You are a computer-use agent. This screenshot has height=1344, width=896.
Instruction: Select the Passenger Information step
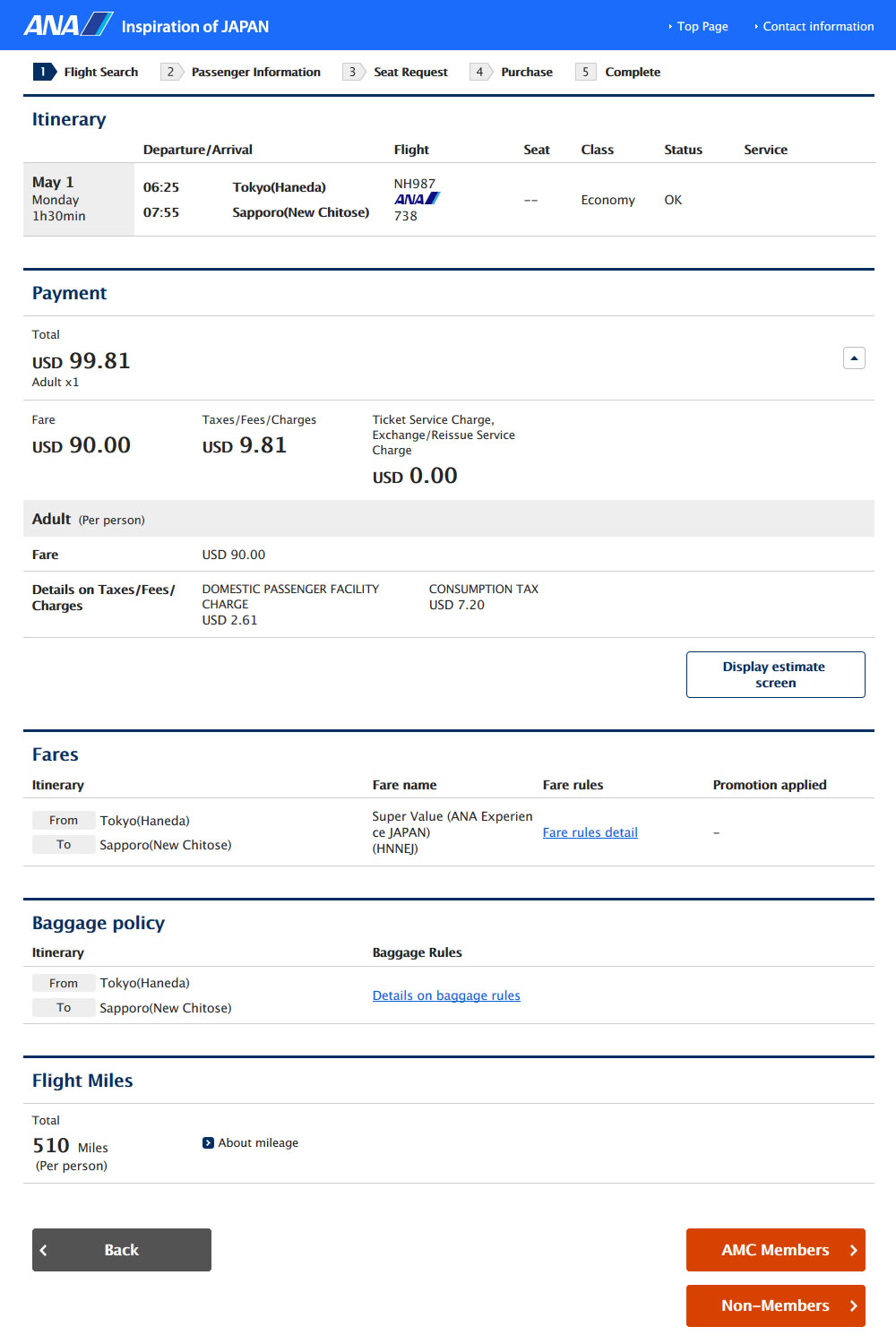[x=255, y=72]
